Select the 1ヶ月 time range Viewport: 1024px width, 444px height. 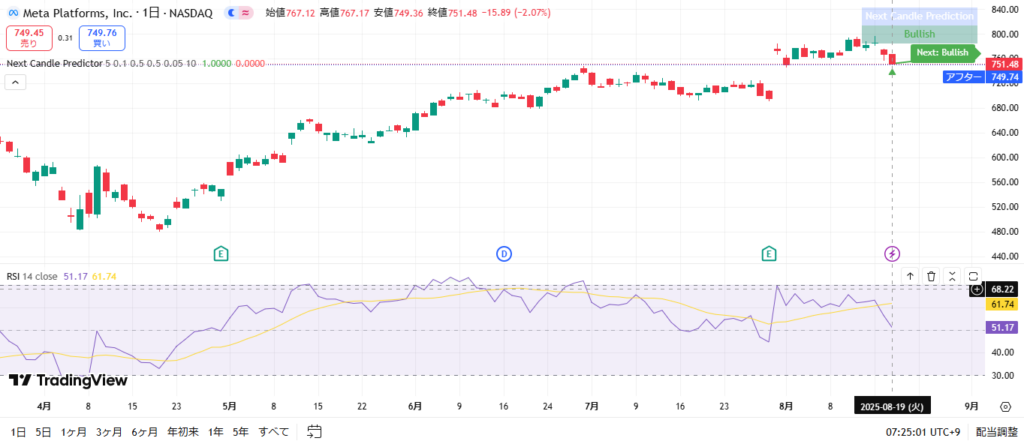coord(74,432)
